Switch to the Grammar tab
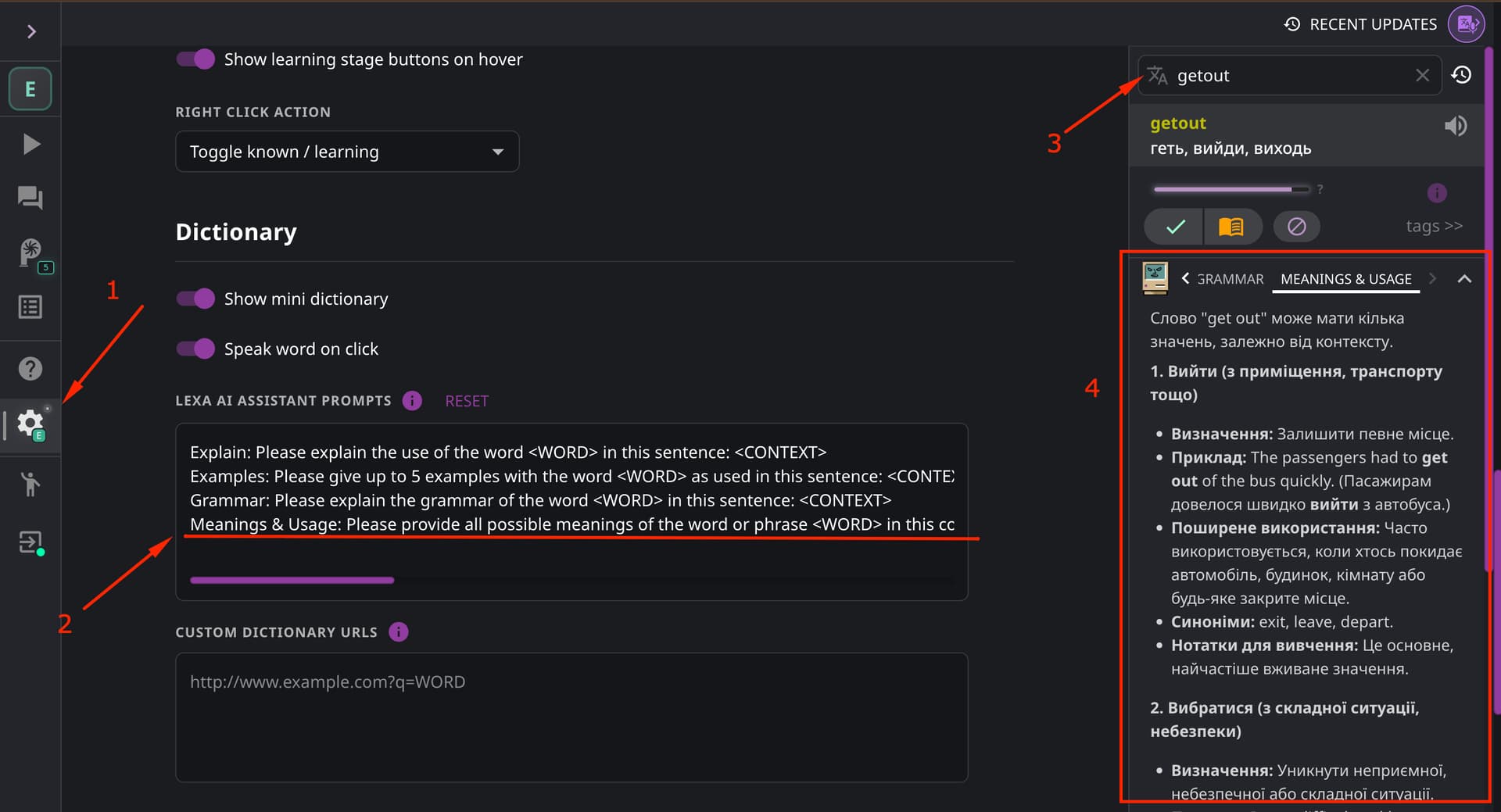1501x812 pixels. pyautogui.click(x=1230, y=279)
